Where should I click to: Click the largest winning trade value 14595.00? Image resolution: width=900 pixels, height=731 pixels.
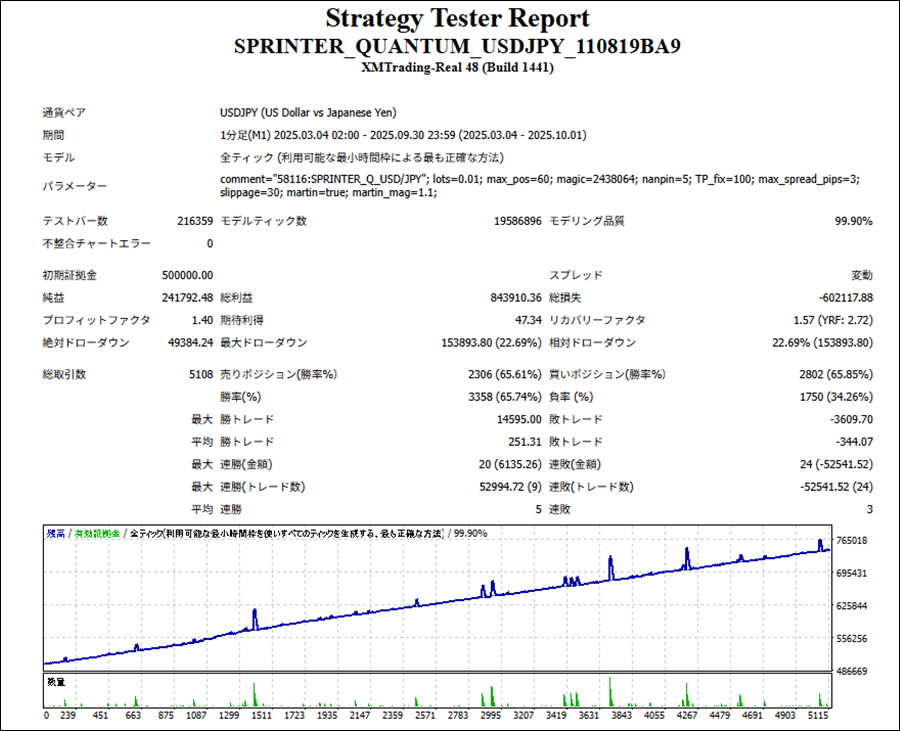coord(519,419)
